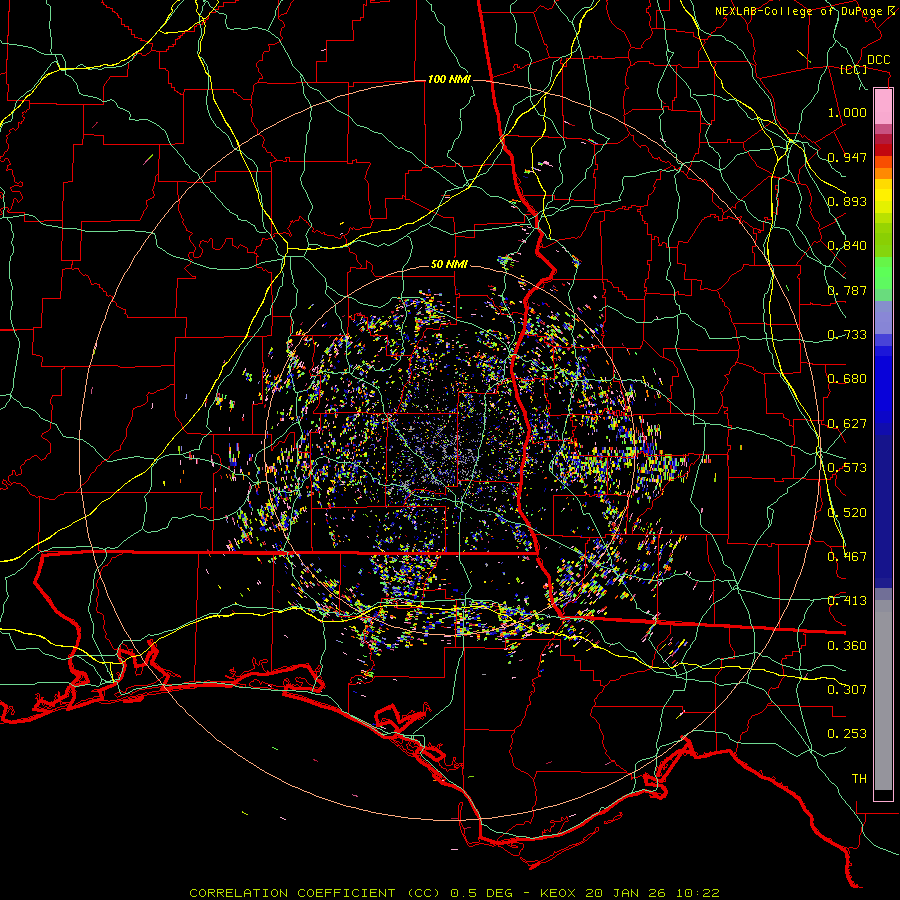The height and width of the screenshot is (900, 900).
Task: Select the 0.787 legend value
Action: pyautogui.click(x=847, y=290)
